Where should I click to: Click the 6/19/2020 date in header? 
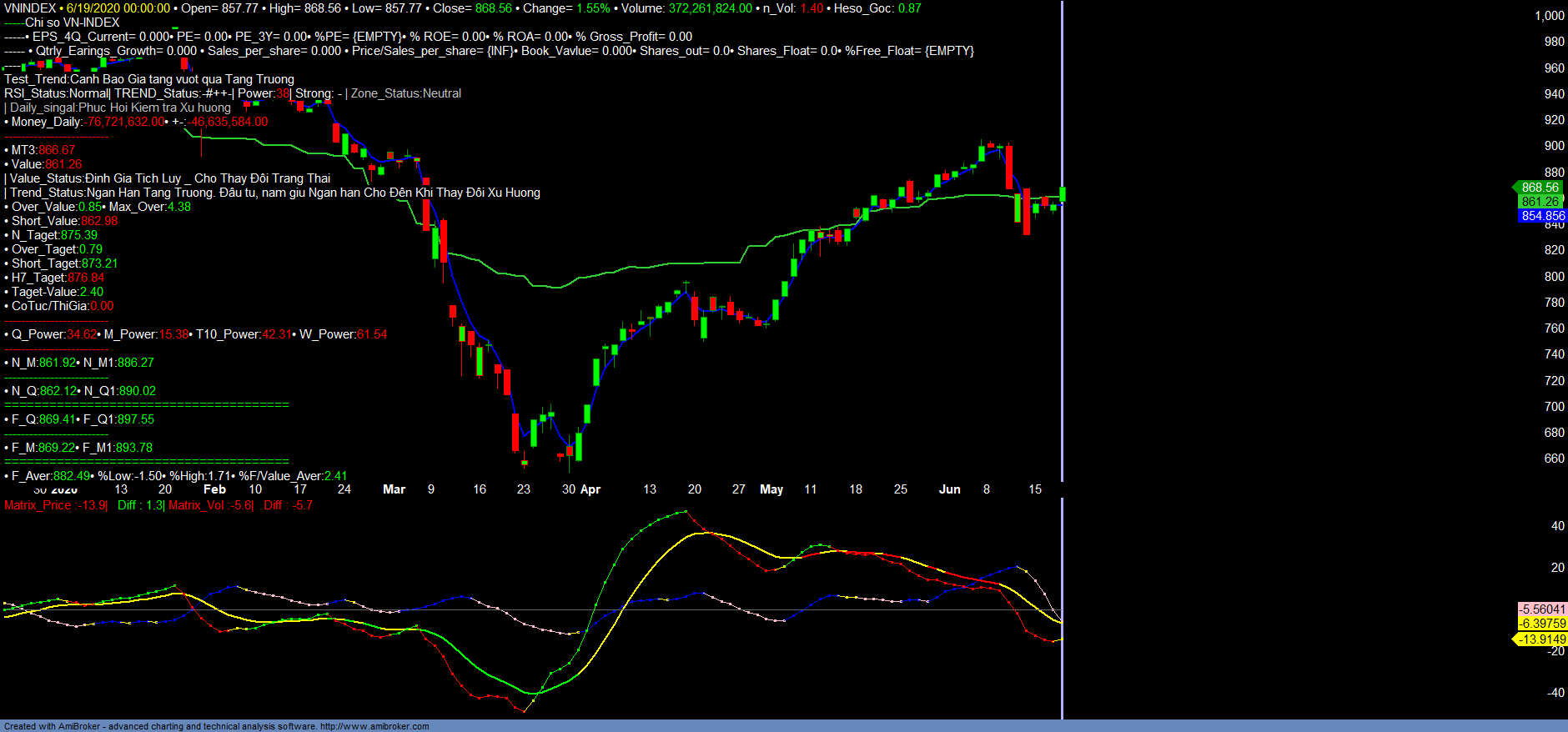pos(118,8)
